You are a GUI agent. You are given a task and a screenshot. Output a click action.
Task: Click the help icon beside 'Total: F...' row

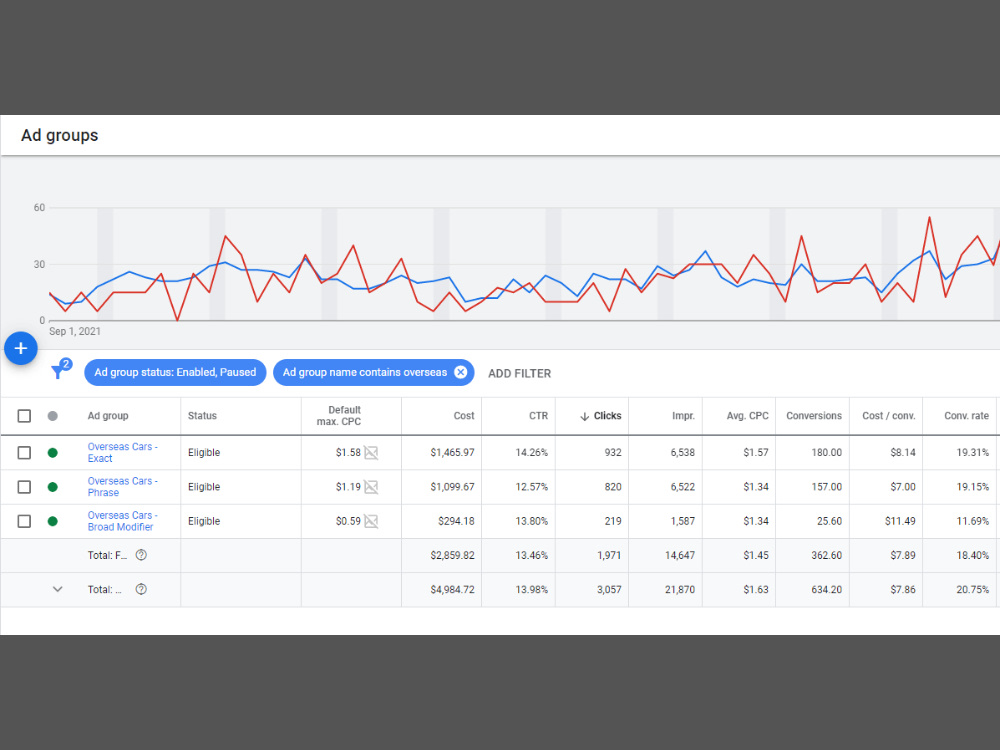141,555
